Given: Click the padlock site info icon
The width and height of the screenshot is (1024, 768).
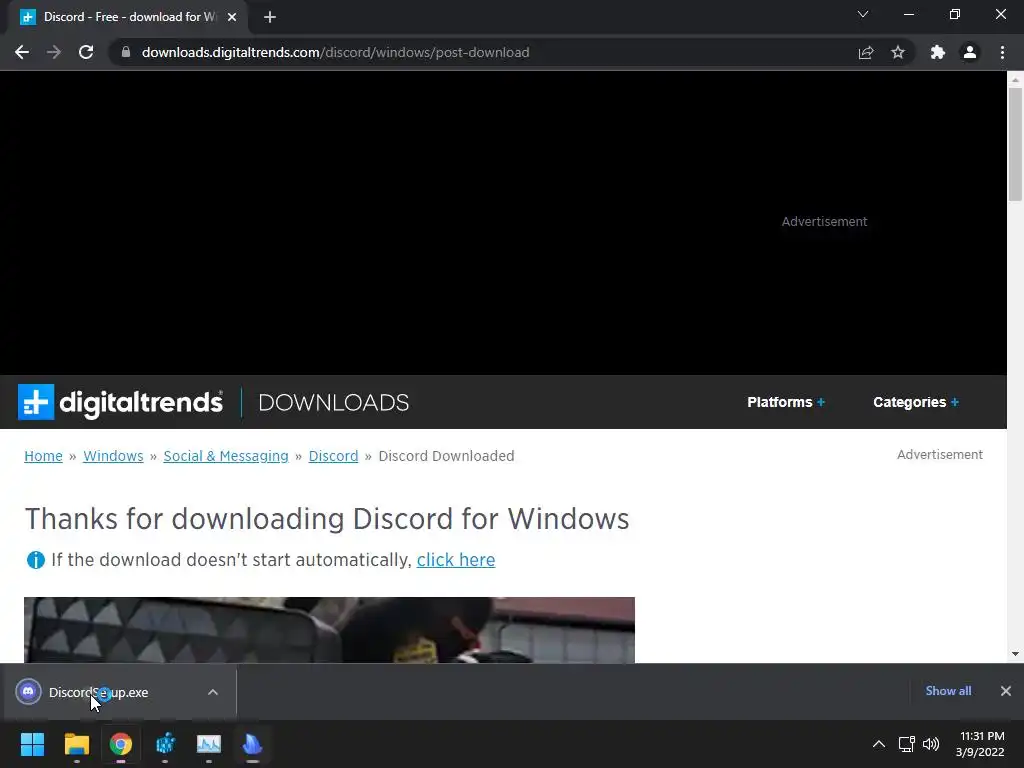Looking at the screenshot, I should point(126,52).
